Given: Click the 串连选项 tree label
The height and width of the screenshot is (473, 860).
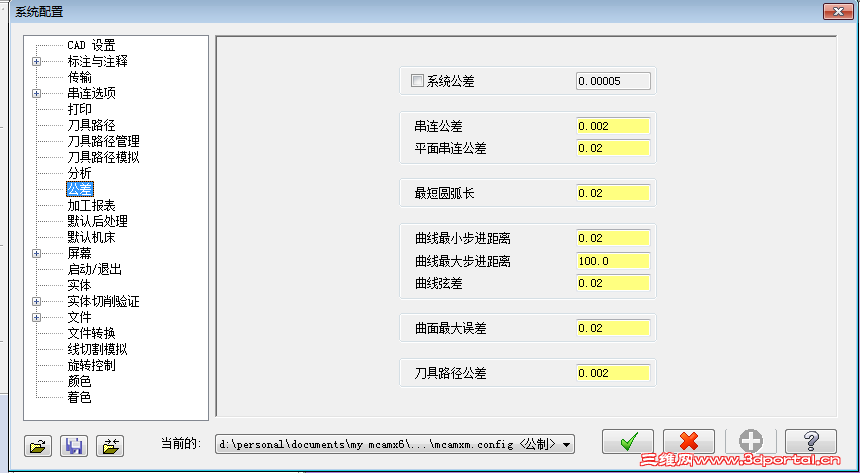Looking at the screenshot, I should coord(91,93).
